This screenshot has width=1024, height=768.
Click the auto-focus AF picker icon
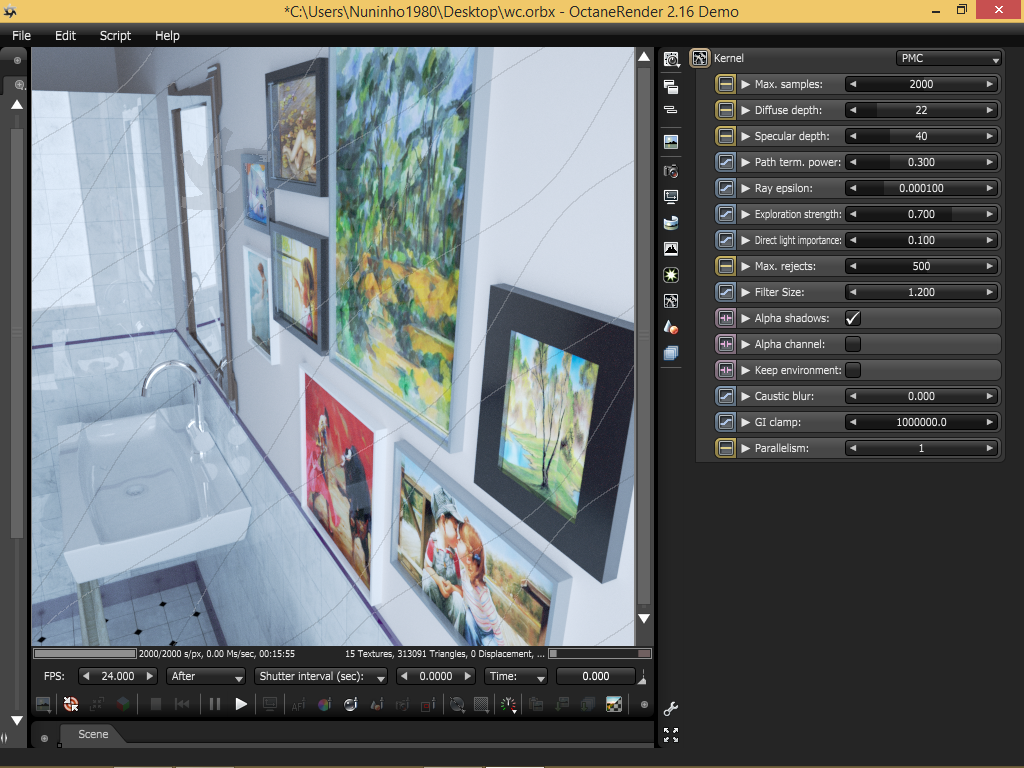(298, 705)
